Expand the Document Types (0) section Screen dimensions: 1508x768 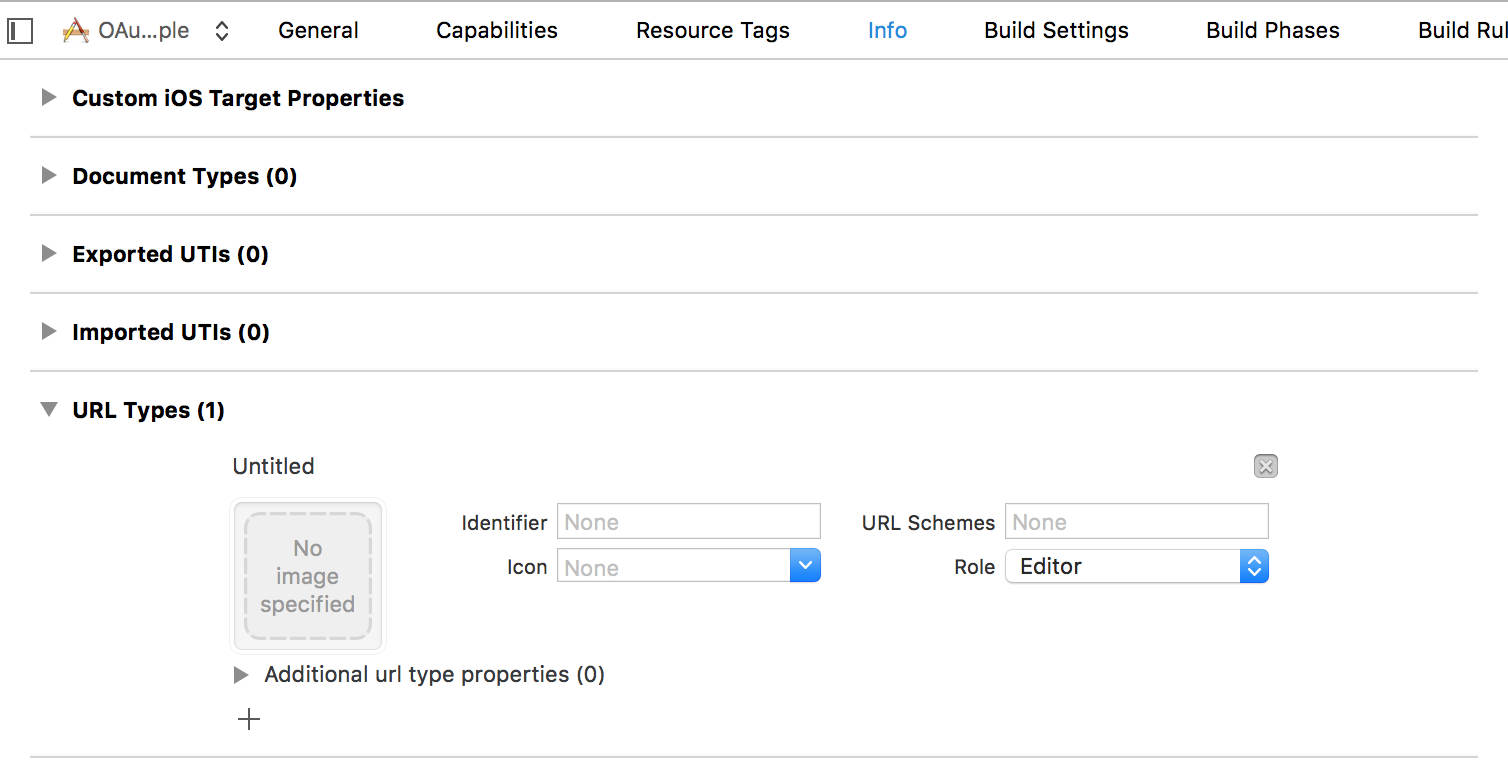[48, 176]
